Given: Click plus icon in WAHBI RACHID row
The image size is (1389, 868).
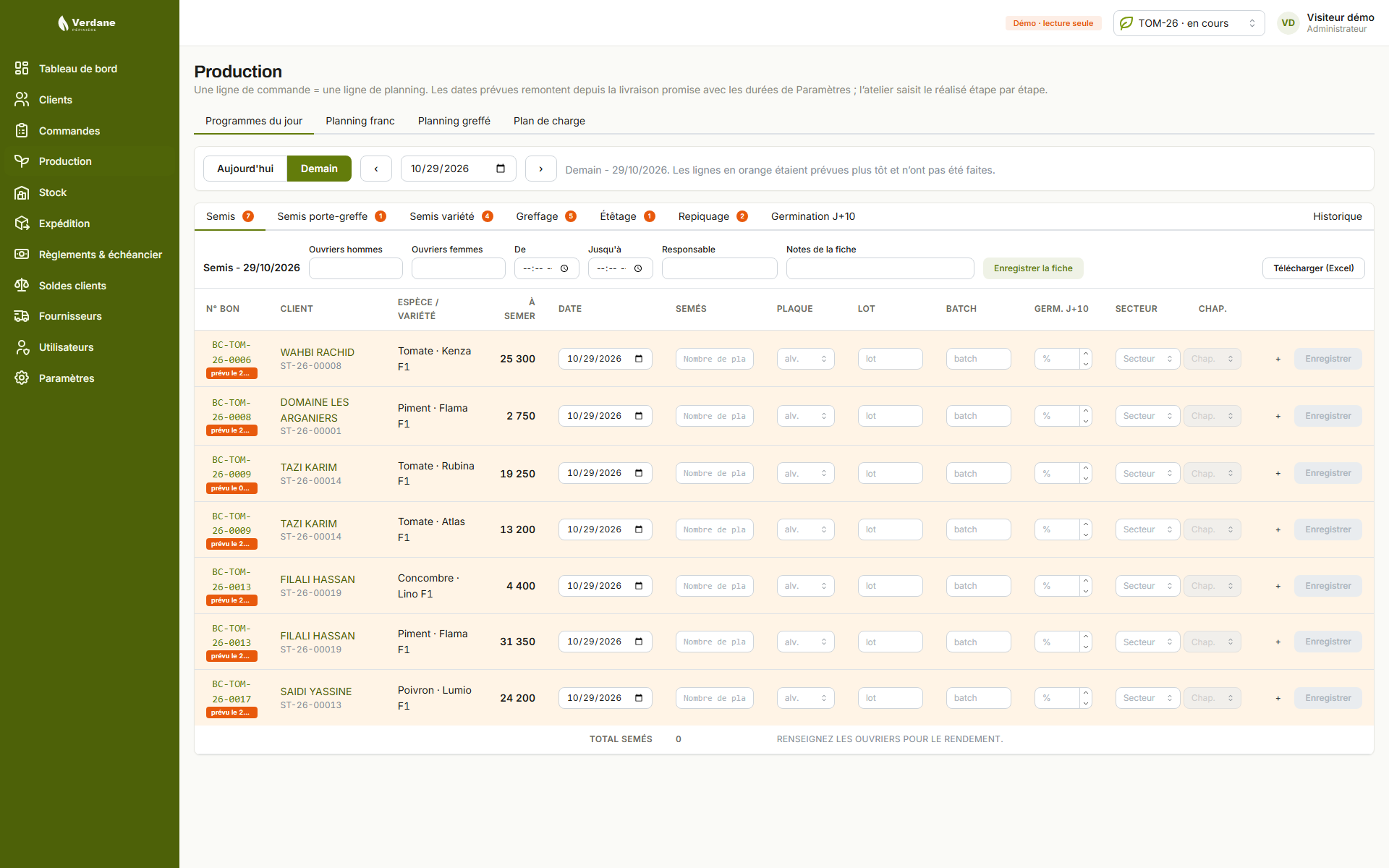Looking at the screenshot, I should [x=1278, y=359].
